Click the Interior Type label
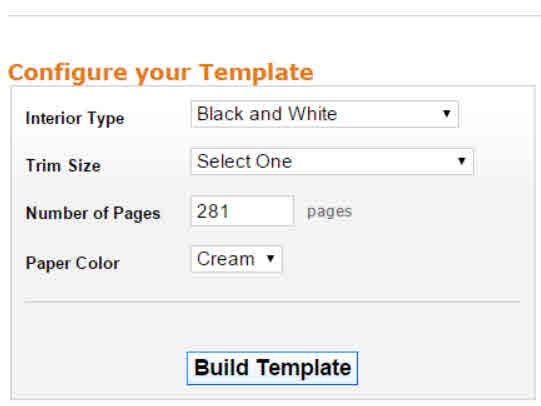The width and height of the screenshot is (541, 406). tap(75, 118)
